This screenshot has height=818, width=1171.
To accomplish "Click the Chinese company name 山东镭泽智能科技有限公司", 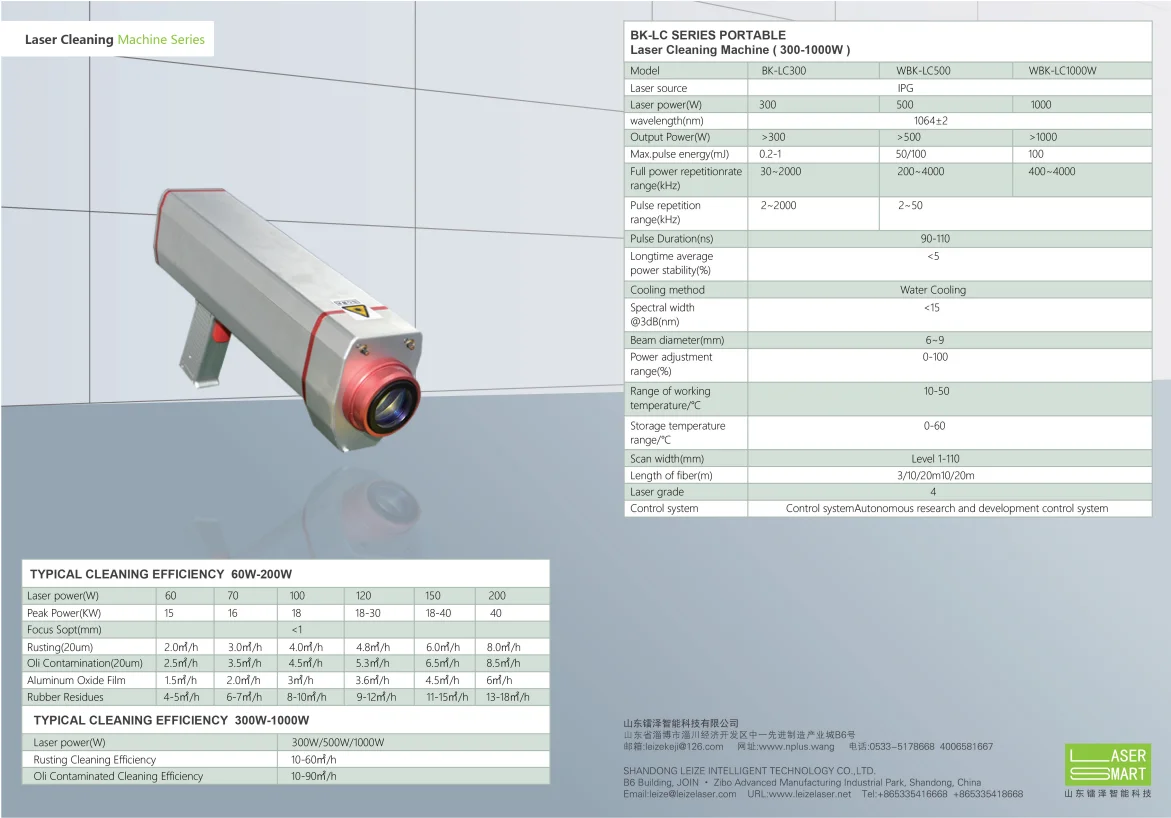I will pyautogui.click(x=681, y=723).
